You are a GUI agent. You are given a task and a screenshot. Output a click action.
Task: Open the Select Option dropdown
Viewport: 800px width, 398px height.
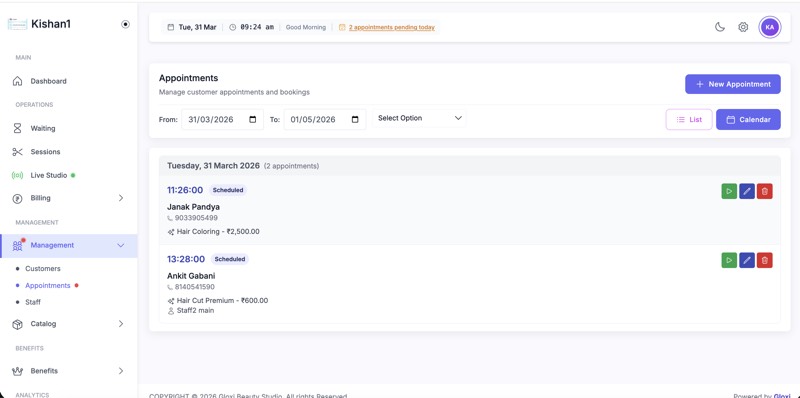tap(419, 118)
